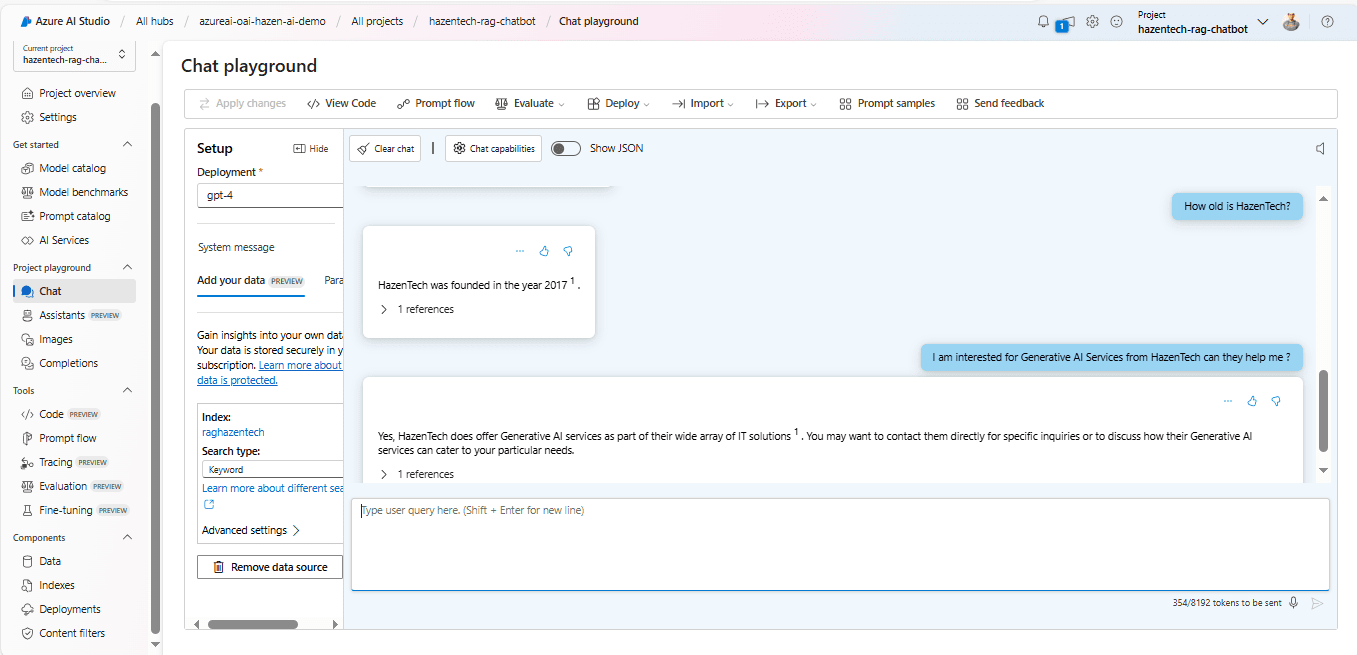Click the Remove data source button

point(269,567)
